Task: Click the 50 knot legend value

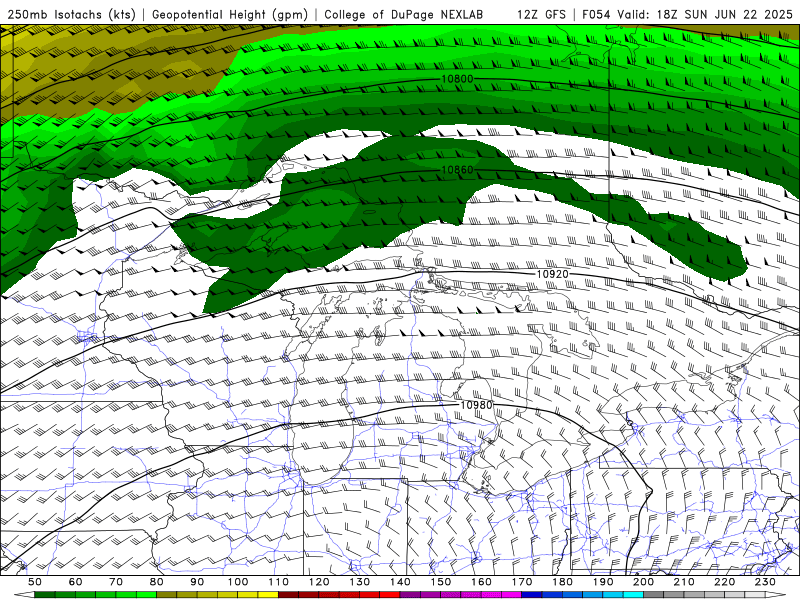Action: (x=35, y=582)
